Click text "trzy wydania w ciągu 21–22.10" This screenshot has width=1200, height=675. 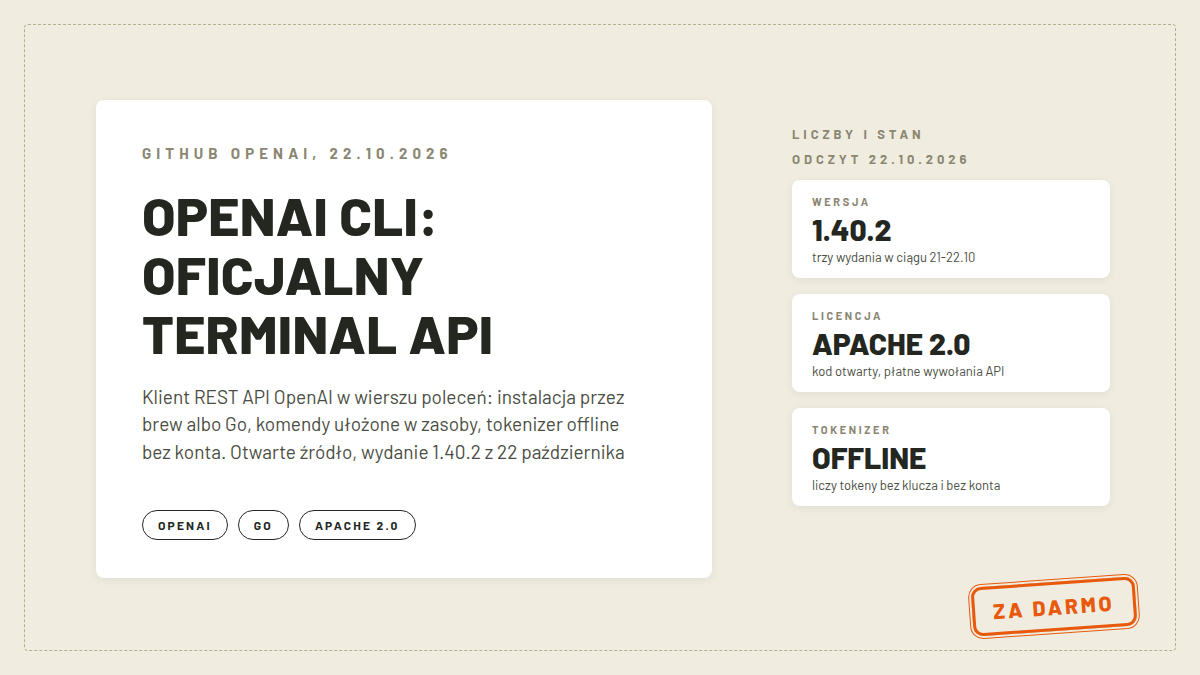pos(893,258)
